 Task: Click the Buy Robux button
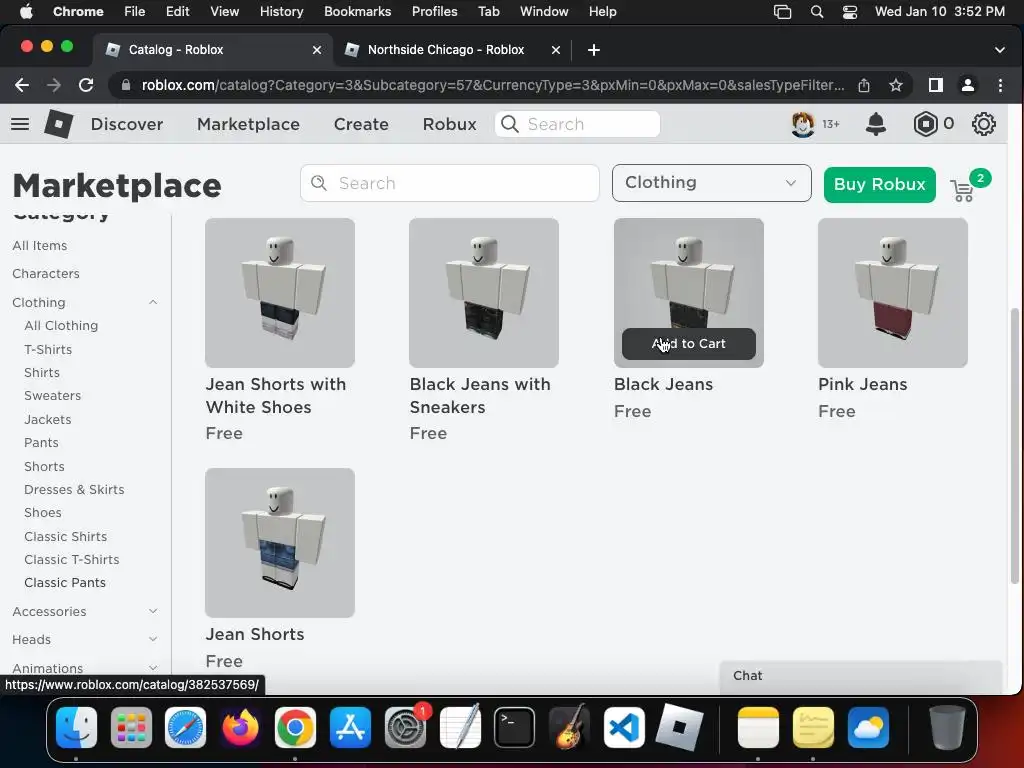(879, 185)
